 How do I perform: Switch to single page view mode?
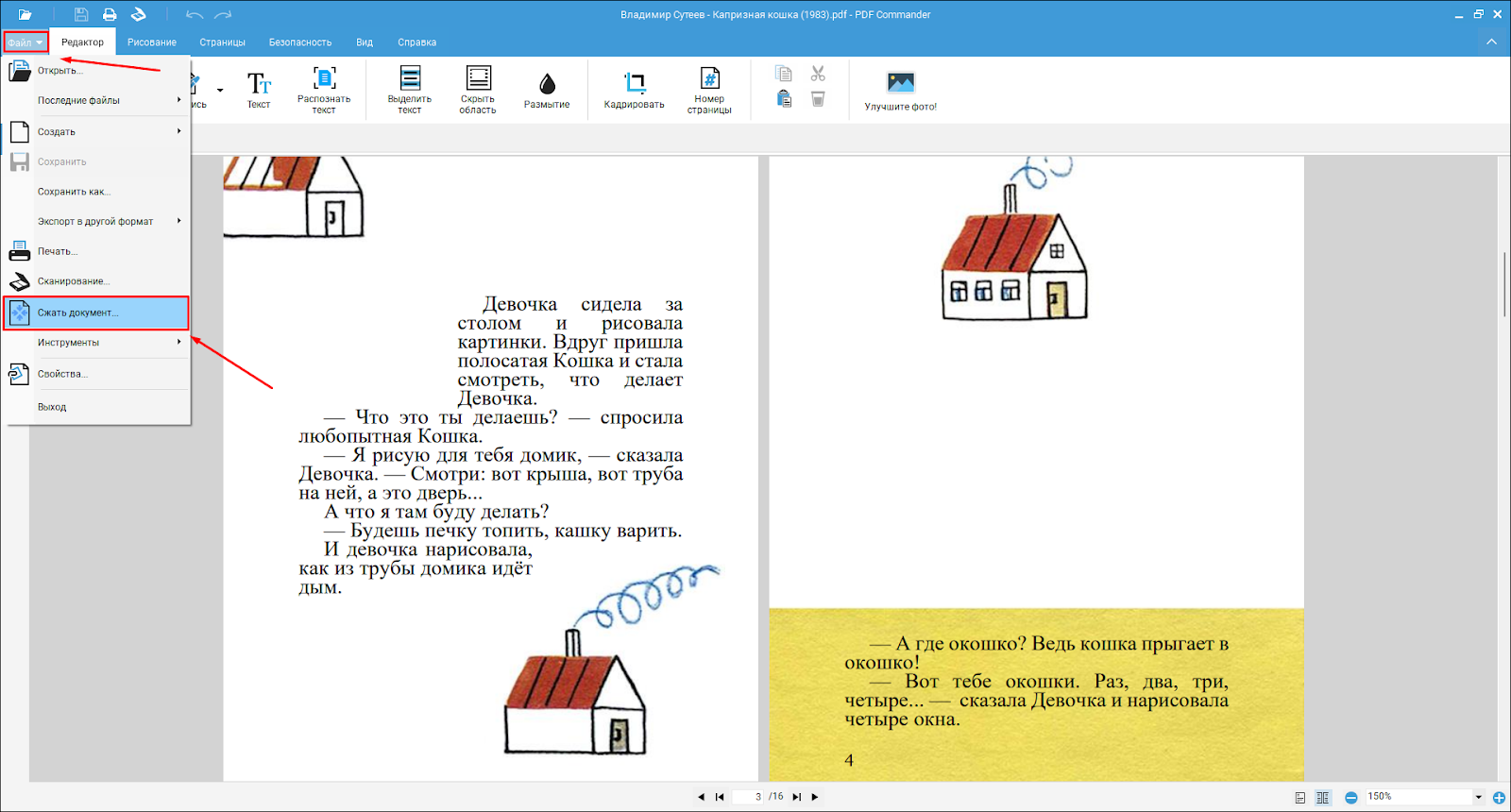1300,798
